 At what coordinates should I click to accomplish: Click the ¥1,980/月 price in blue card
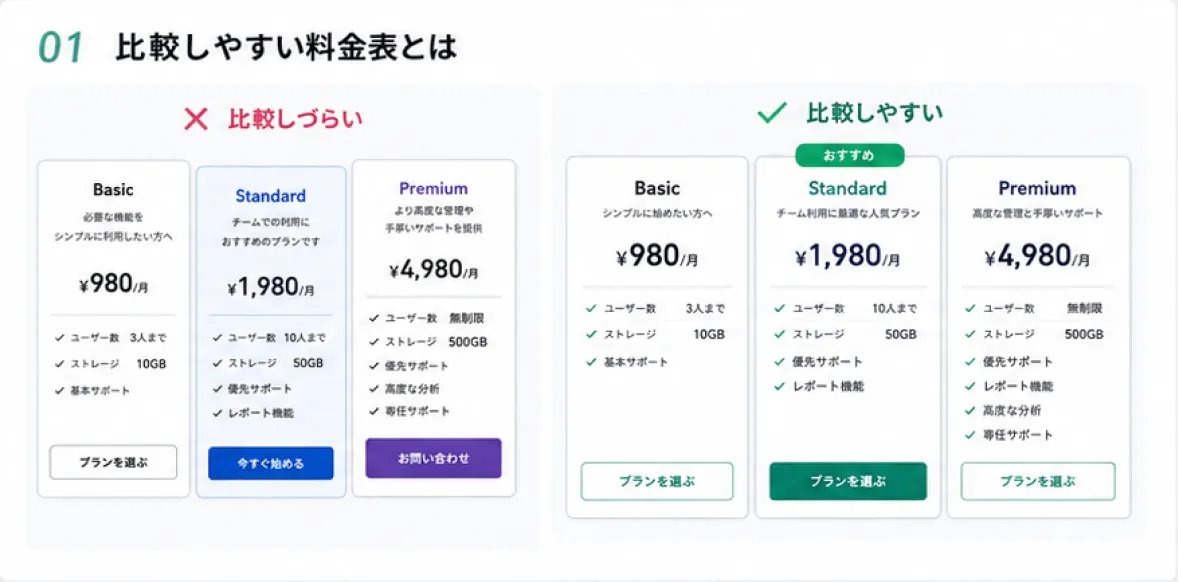[270, 287]
